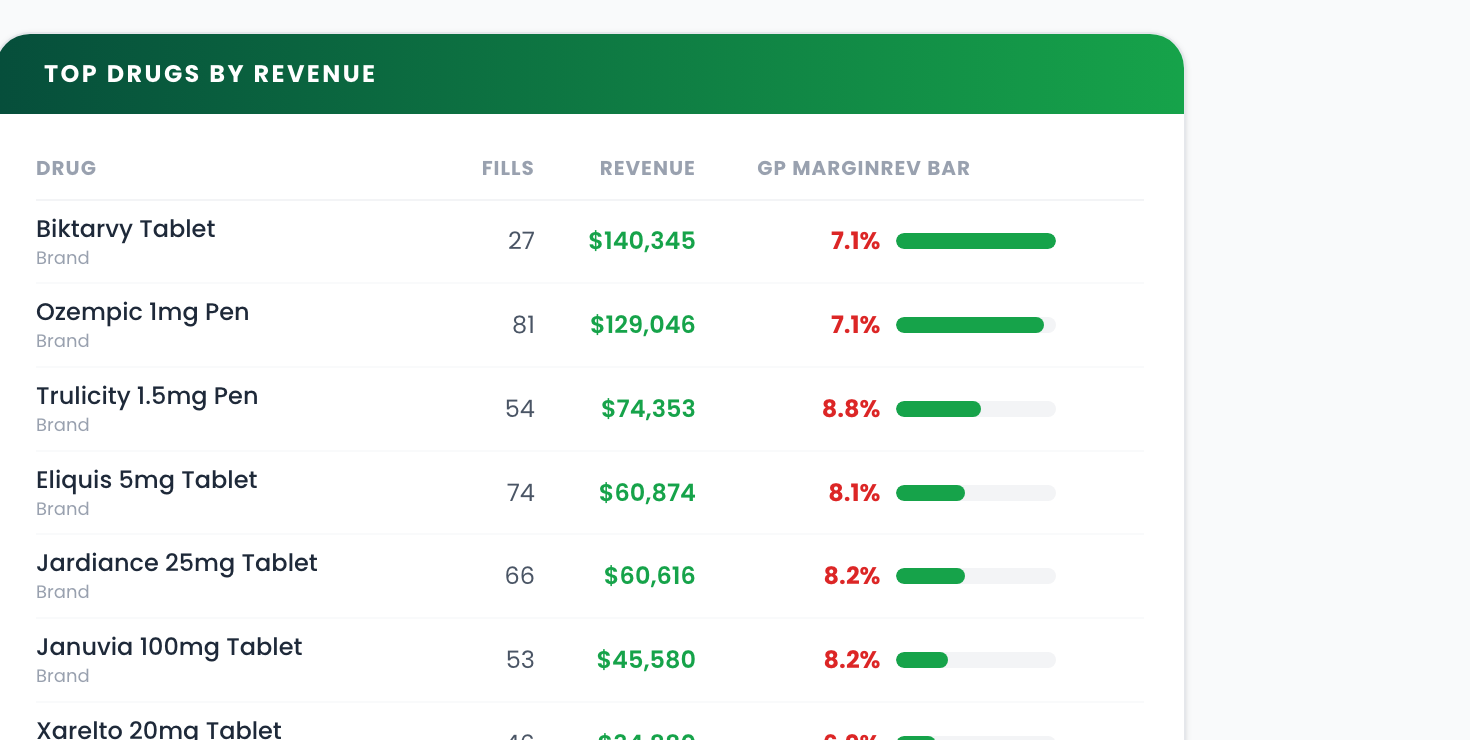This screenshot has width=1470, height=740.
Task: Click the fills count 66 for Jardiance
Action: point(520,576)
